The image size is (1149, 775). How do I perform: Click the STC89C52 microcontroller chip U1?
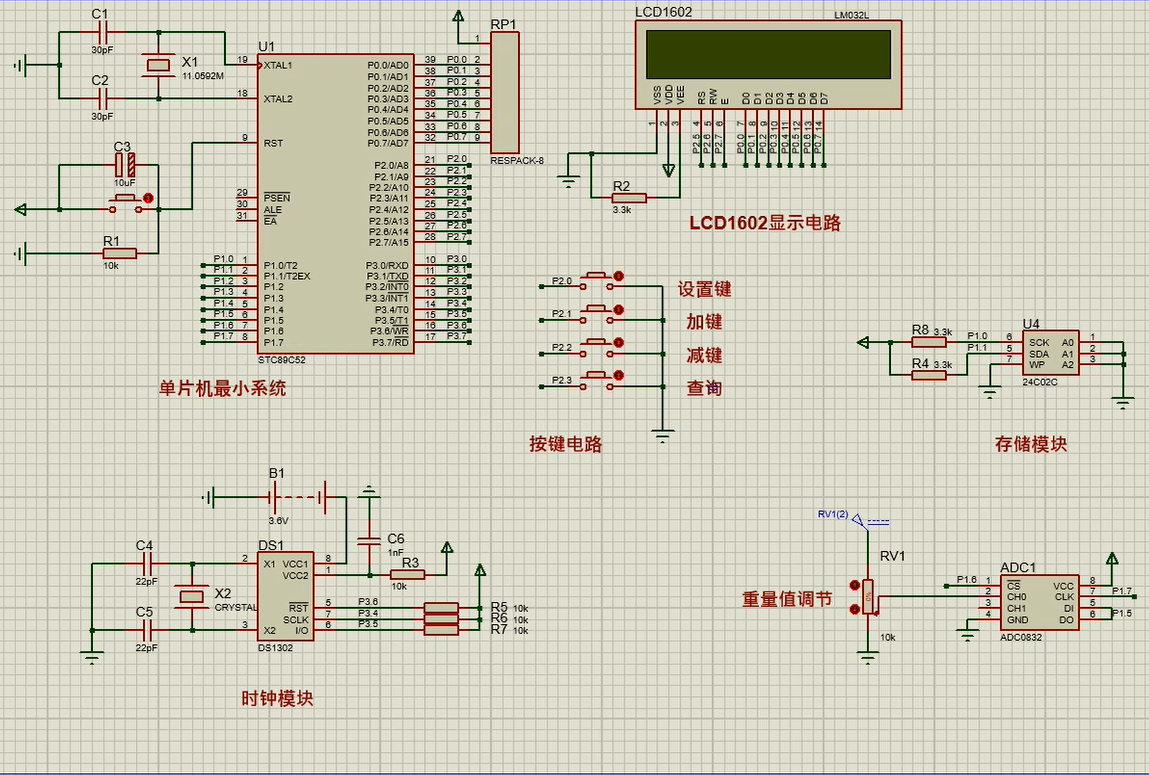[x=335, y=200]
